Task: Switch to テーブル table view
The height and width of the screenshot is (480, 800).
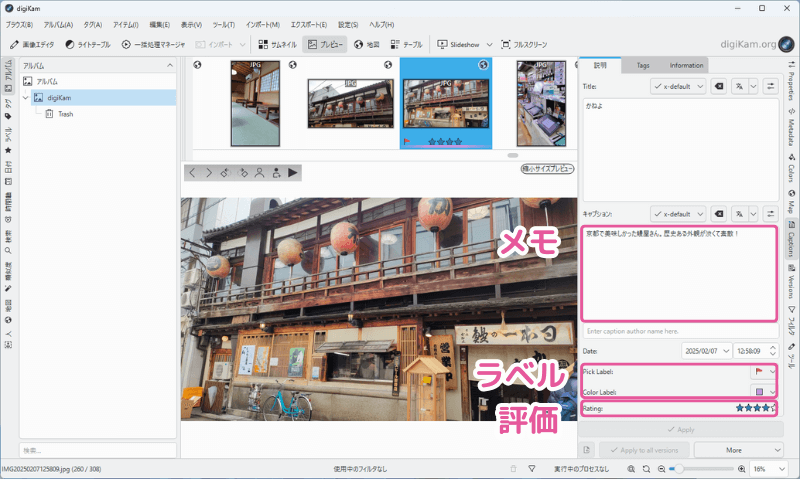Action: pyautogui.click(x=407, y=45)
